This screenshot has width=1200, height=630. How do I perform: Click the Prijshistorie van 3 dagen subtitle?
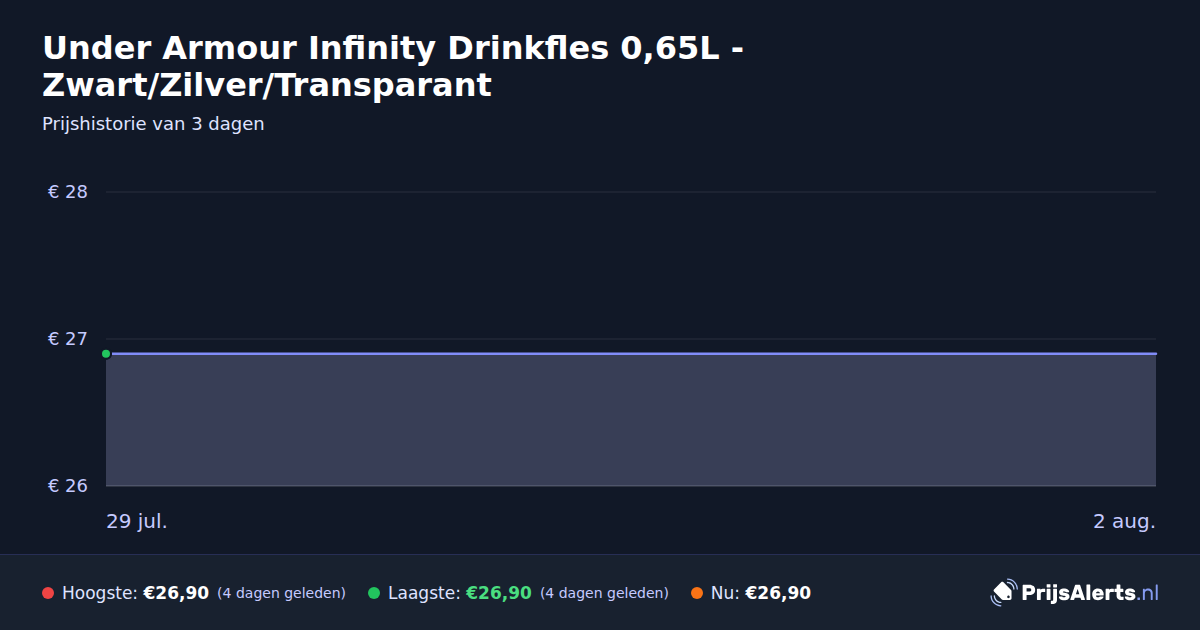pos(153,124)
